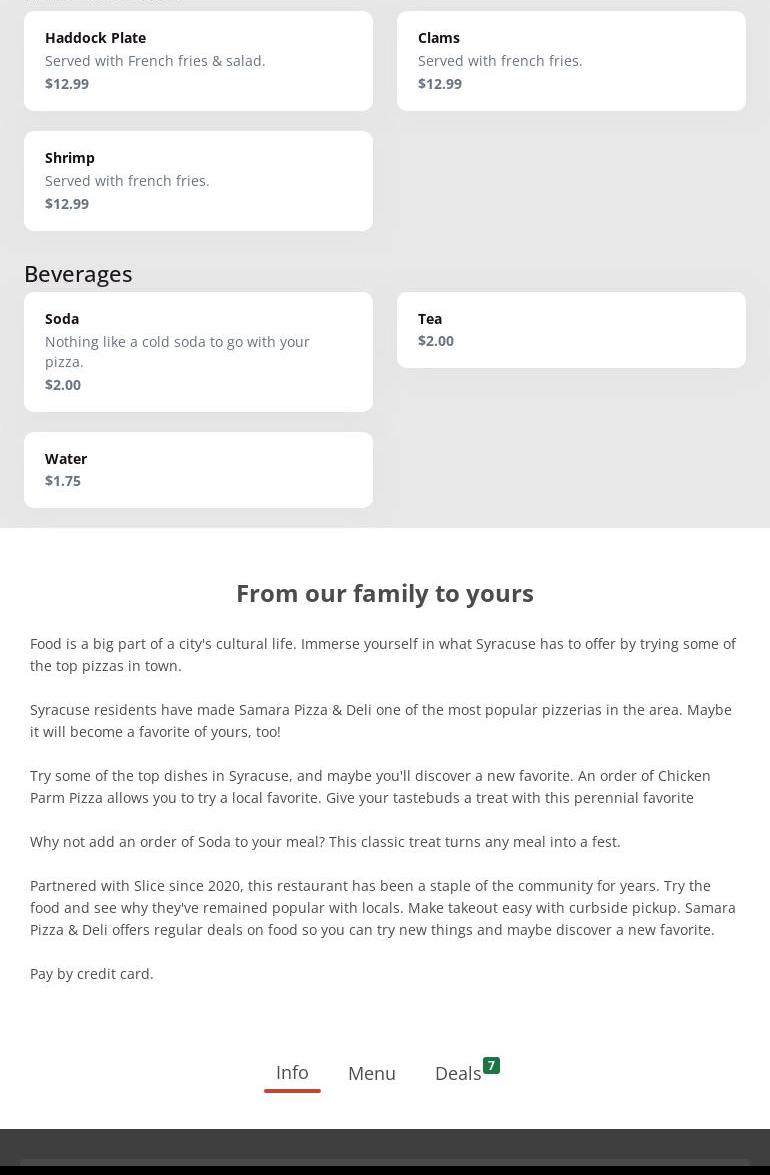Click the "From our family to yours" heading
770x1175 pixels.
pos(385,593)
